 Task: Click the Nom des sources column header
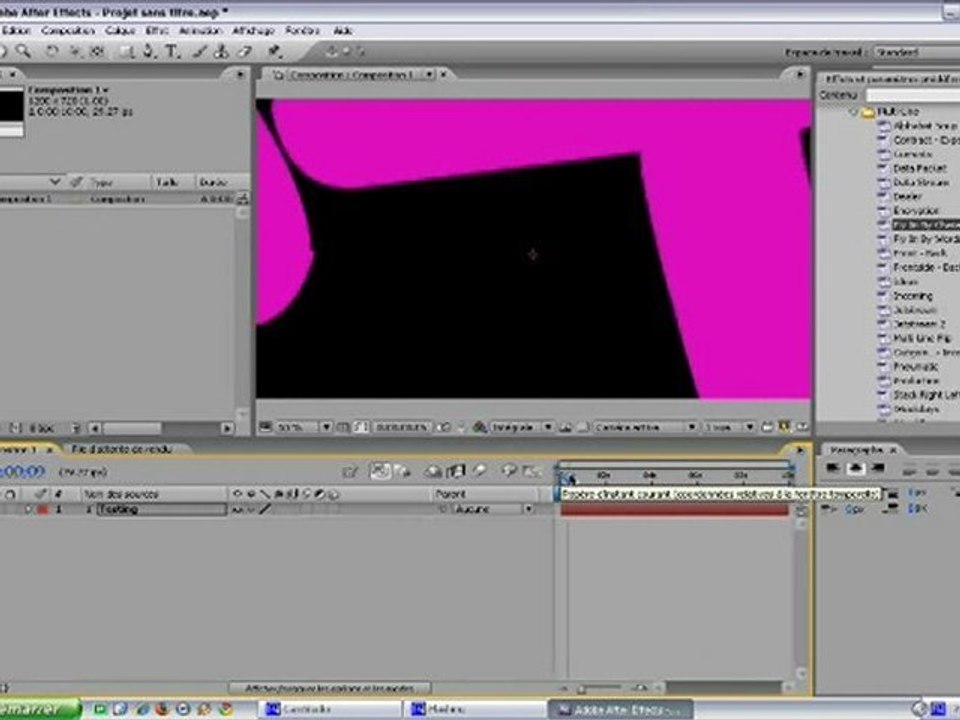click(x=153, y=494)
